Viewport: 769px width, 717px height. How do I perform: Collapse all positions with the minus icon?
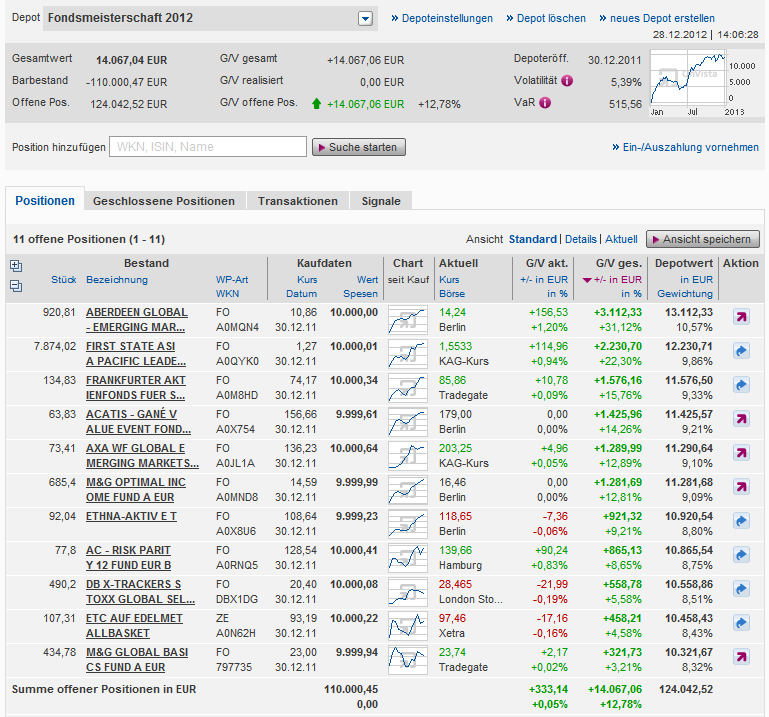tap(15, 285)
